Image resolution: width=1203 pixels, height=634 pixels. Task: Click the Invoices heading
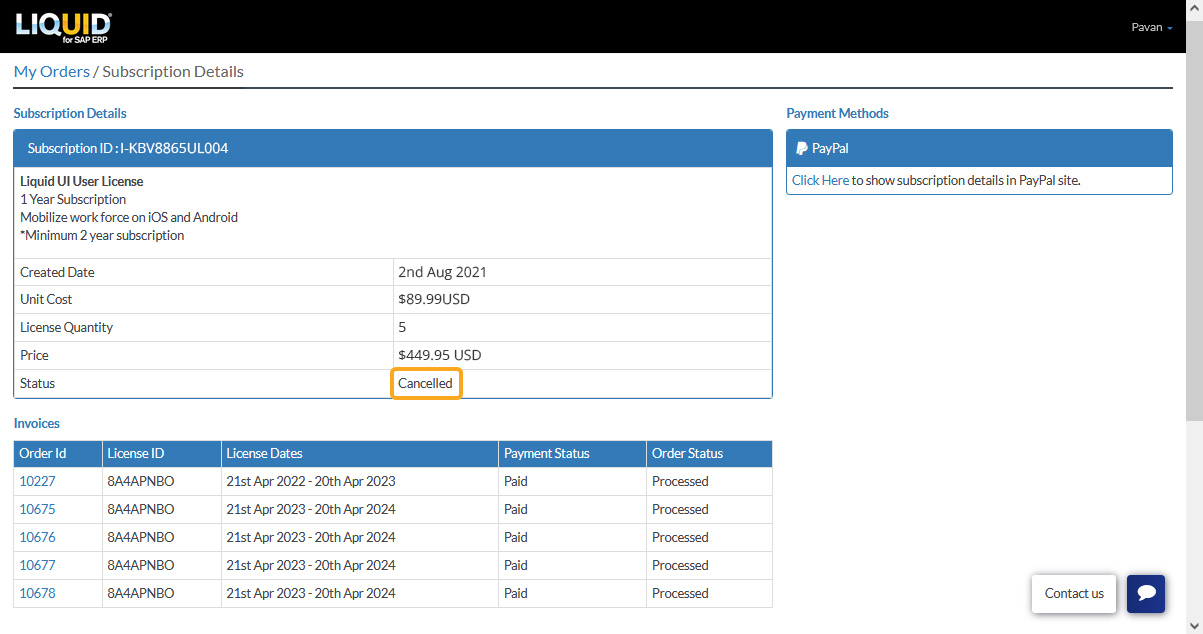(37, 423)
